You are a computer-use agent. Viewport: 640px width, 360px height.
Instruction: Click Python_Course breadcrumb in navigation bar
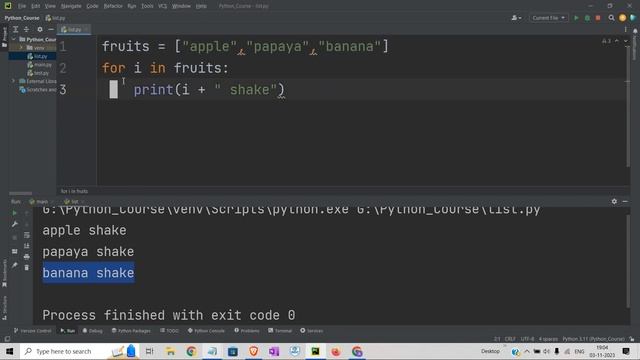22,18
